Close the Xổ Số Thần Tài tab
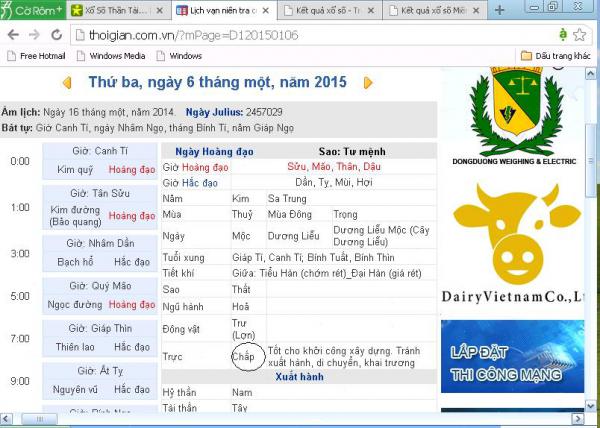This screenshot has width=600, height=428. click(x=160, y=11)
